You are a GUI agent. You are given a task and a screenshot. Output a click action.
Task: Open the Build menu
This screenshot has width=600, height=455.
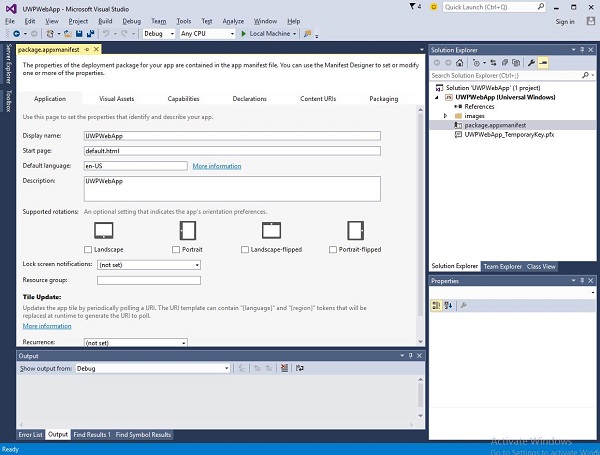(x=105, y=20)
